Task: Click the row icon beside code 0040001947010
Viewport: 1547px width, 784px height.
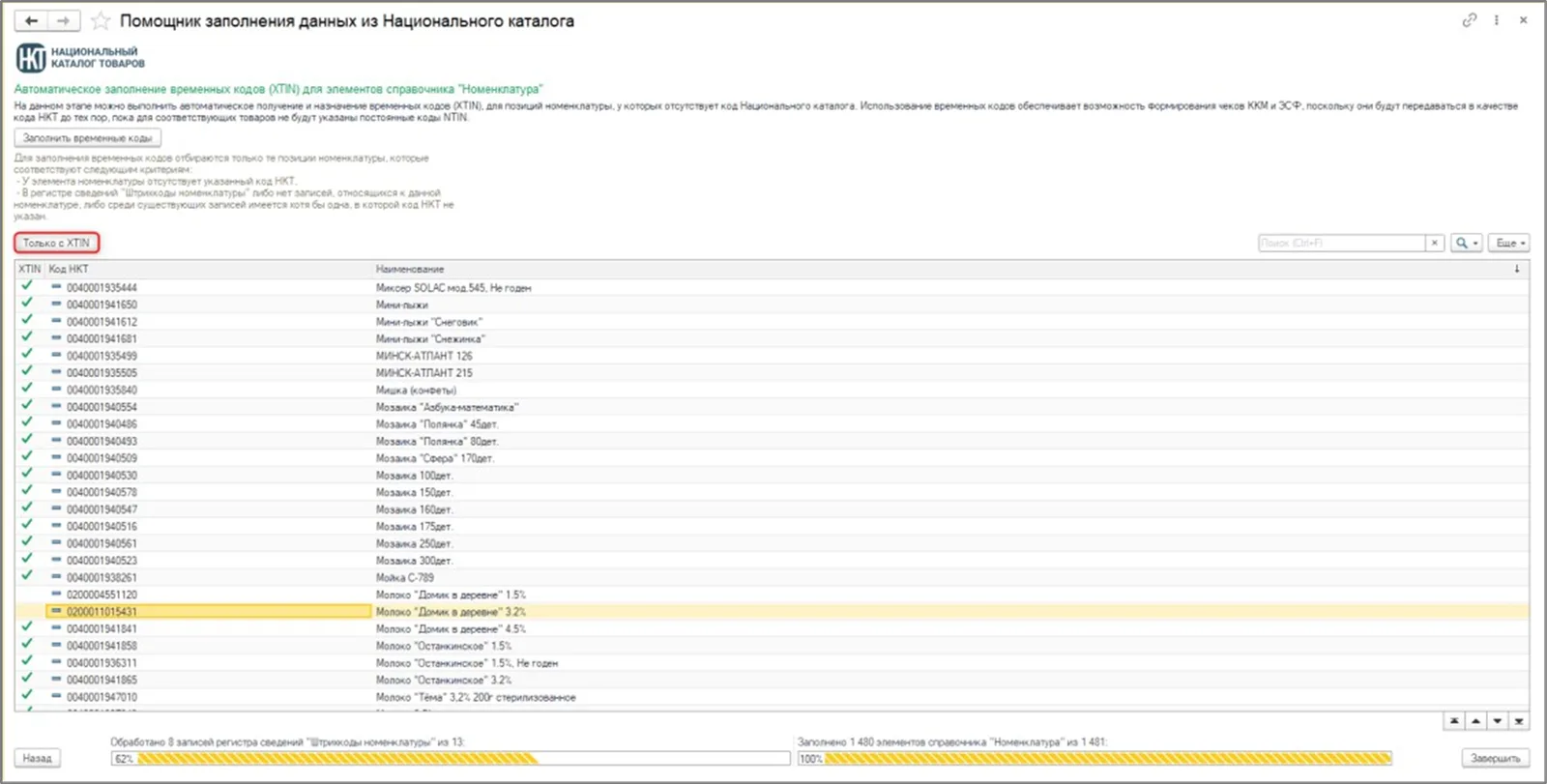Action: tap(56, 697)
